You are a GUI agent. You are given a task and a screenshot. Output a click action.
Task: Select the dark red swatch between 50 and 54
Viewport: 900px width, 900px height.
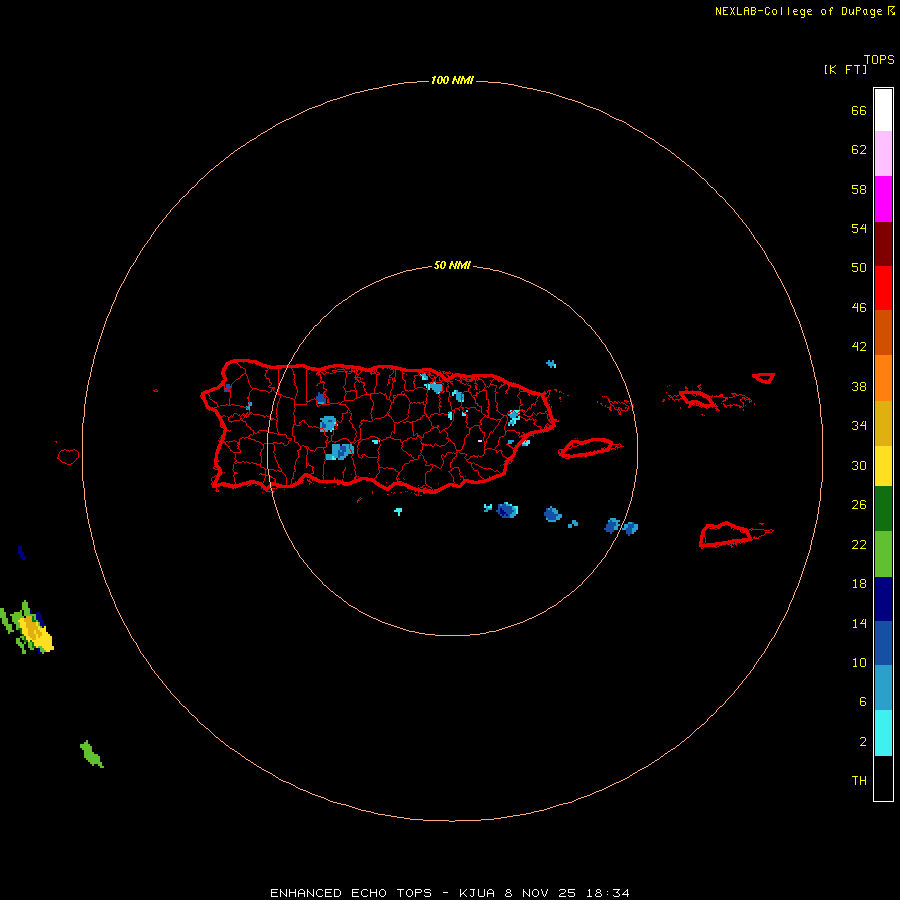pyautogui.click(x=883, y=243)
